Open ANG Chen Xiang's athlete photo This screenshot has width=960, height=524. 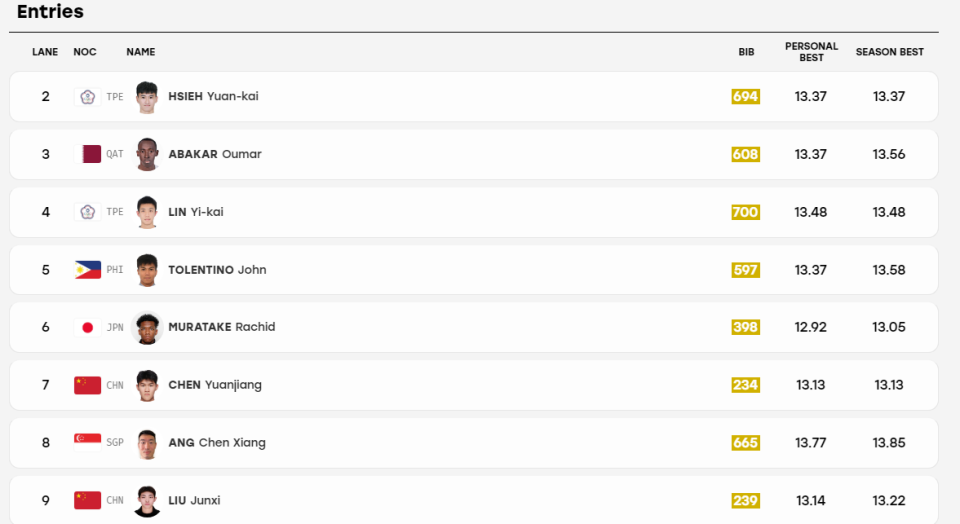click(x=147, y=444)
